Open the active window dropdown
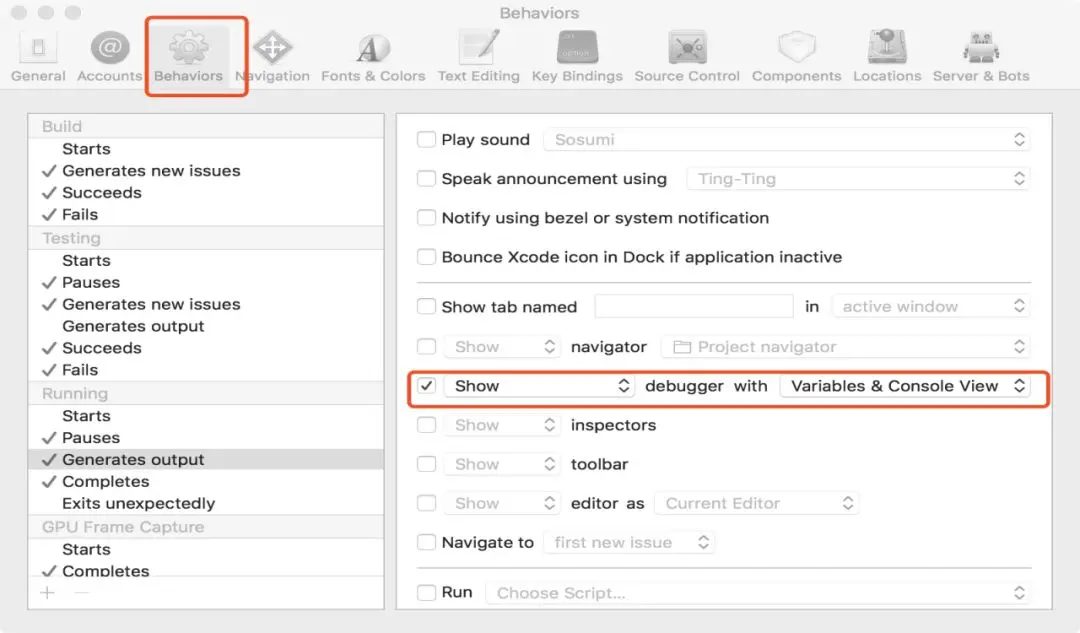 point(931,307)
